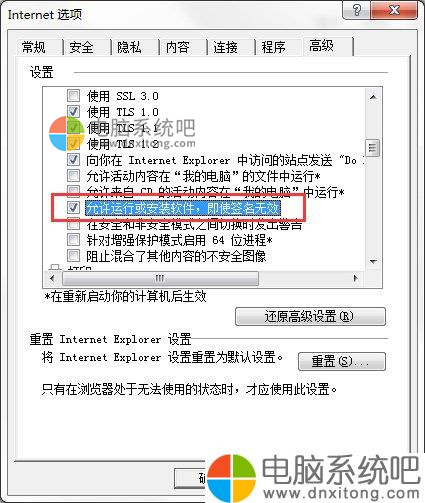Viewport: 425px width, 503px height.
Task: Select the 隐私 tab
Action: coord(129,47)
